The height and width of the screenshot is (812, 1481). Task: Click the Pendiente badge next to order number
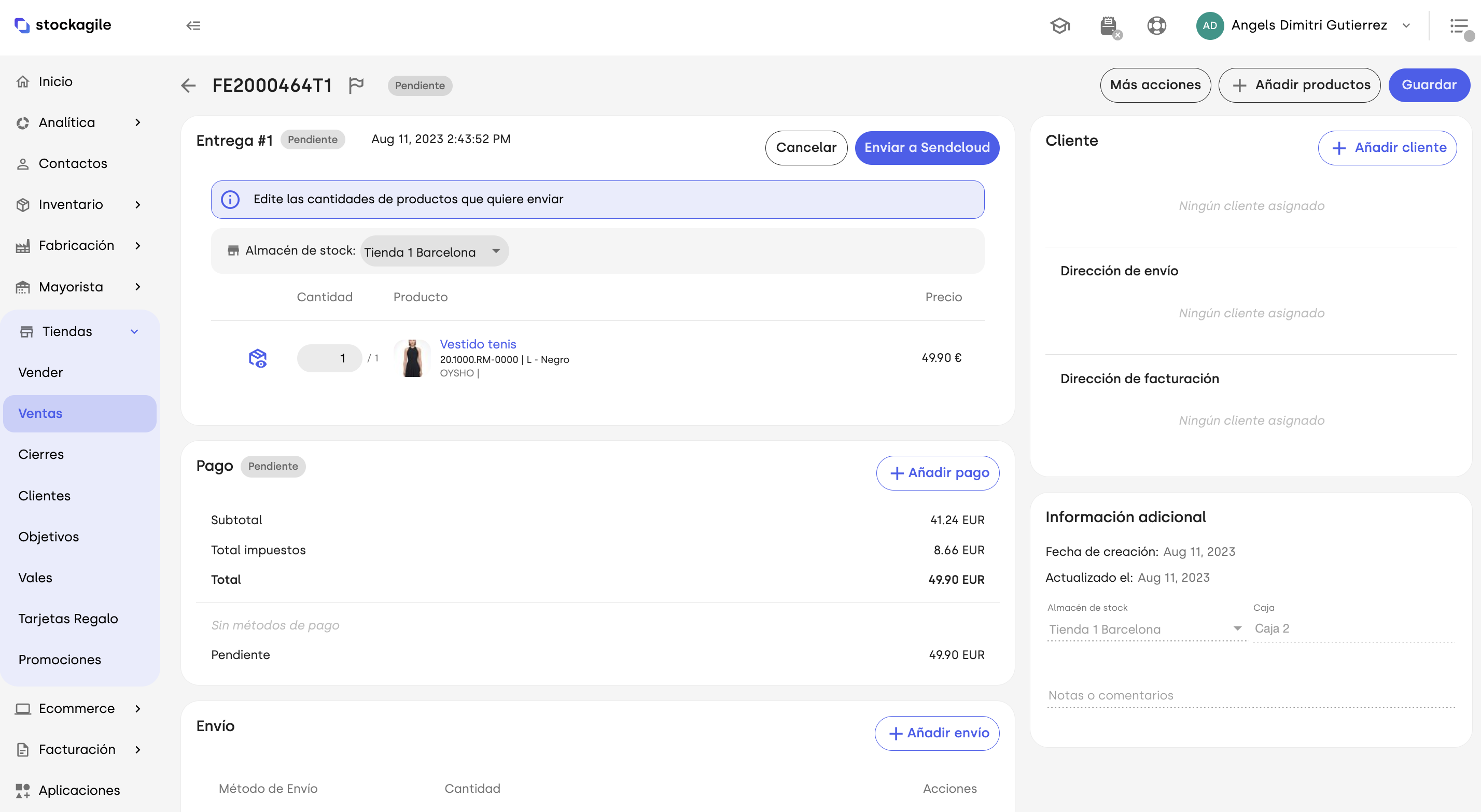420,86
